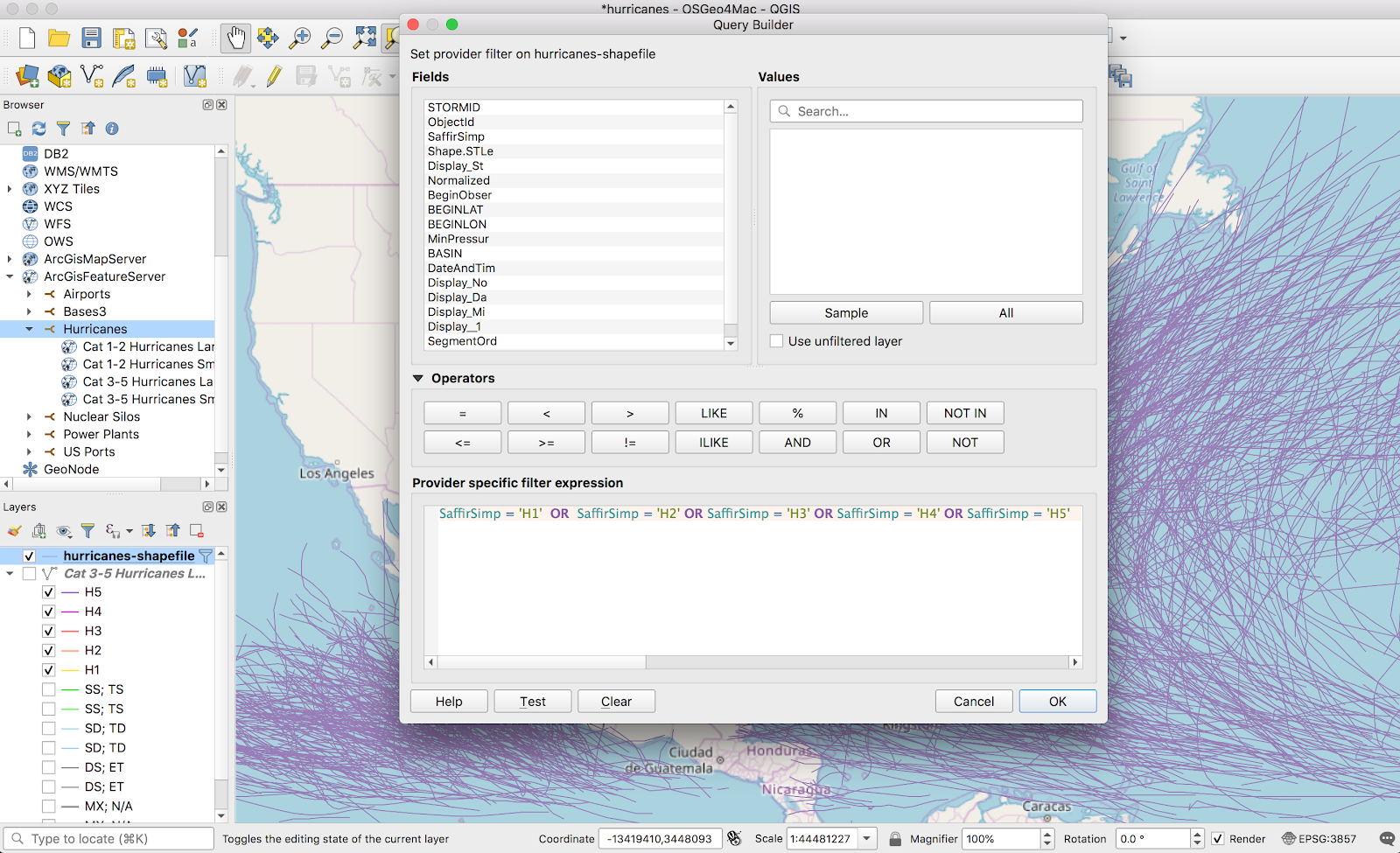Open Layer Styling paintbrush in Layers panel

[14, 531]
